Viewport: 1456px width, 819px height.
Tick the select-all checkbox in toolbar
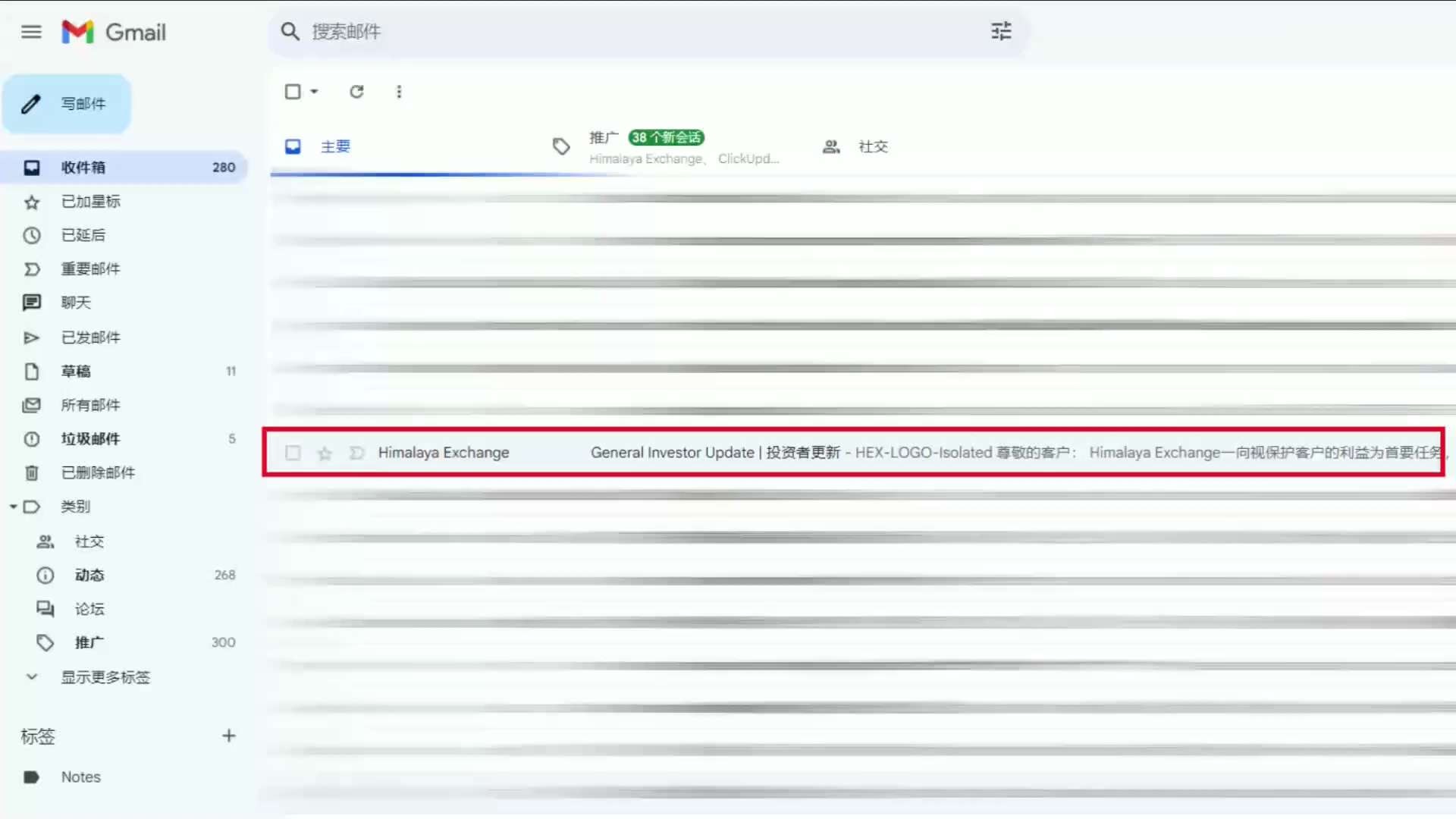[x=293, y=92]
